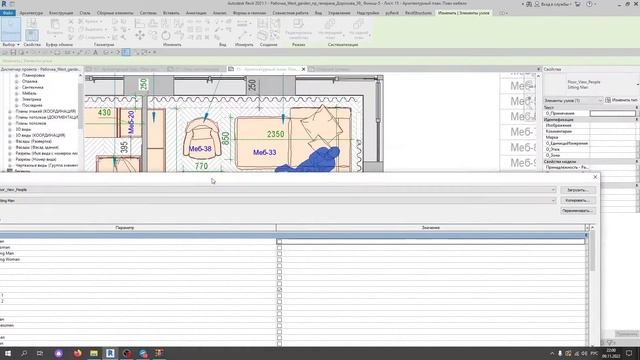Click the shopping cart icon in title bar
This screenshot has width=640, height=360.
pos(578,4)
